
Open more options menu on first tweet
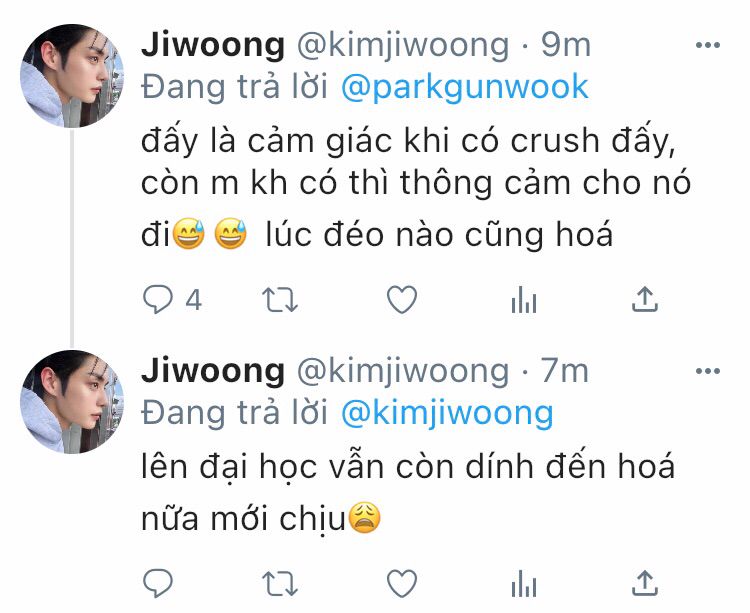[x=708, y=45]
